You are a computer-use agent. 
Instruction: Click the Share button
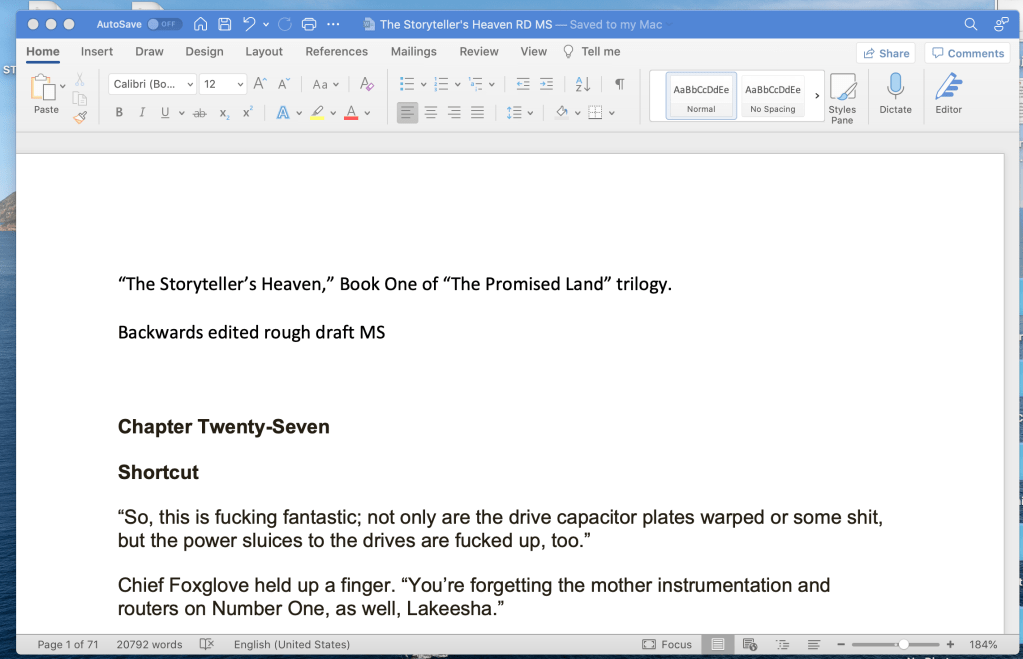(x=885, y=53)
